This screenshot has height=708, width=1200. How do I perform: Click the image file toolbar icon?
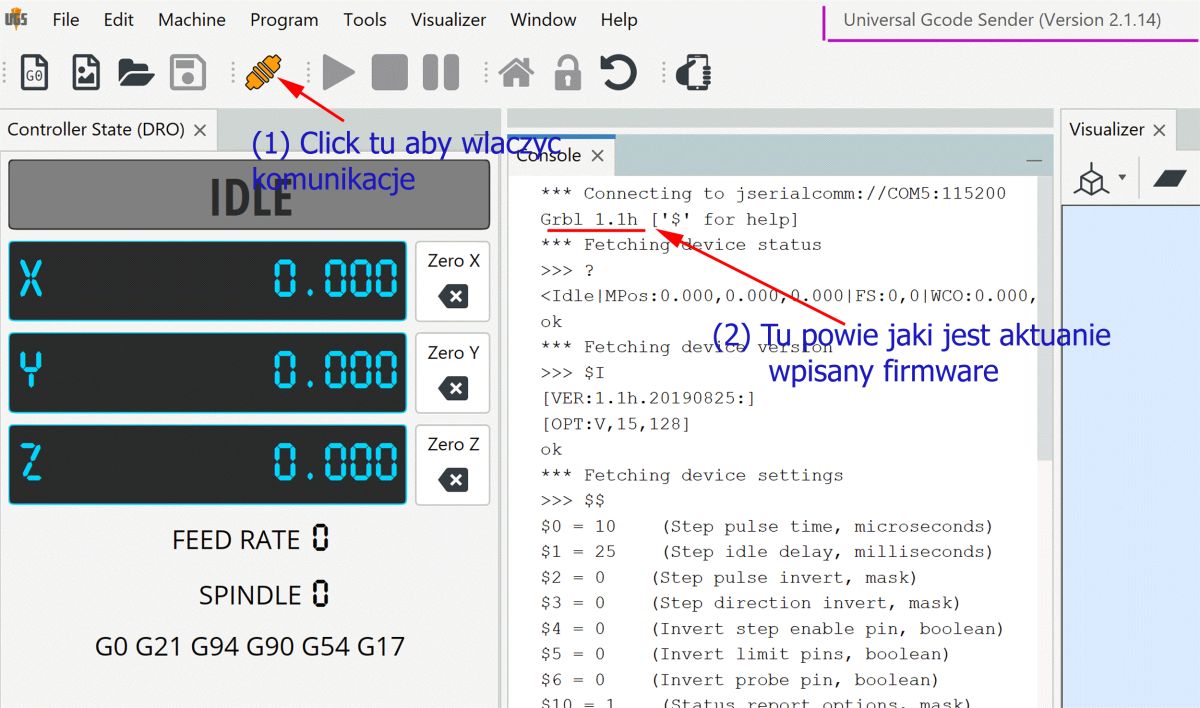[86, 73]
